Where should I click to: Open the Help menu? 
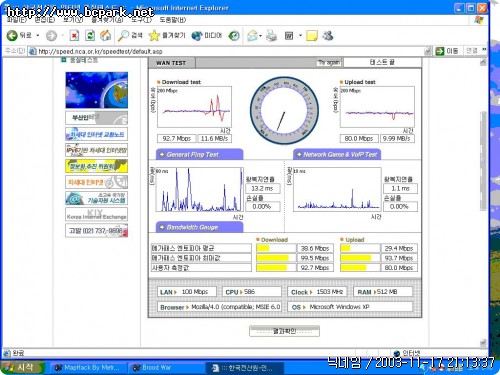[172, 20]
